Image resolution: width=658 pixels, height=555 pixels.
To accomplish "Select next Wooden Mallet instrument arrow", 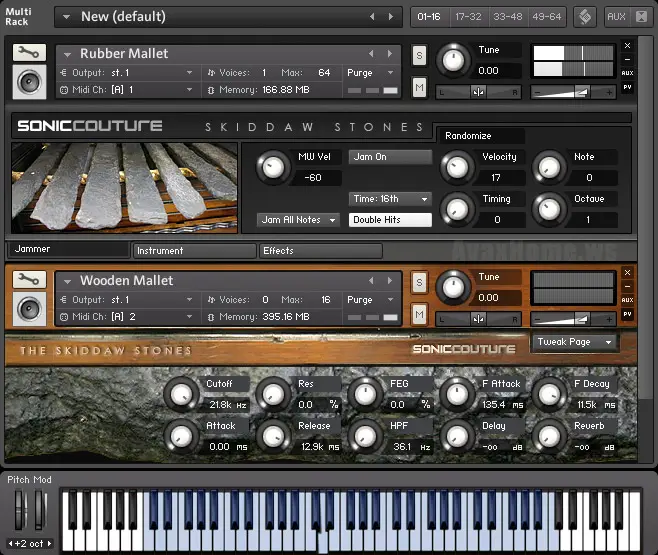I will 390,280.
